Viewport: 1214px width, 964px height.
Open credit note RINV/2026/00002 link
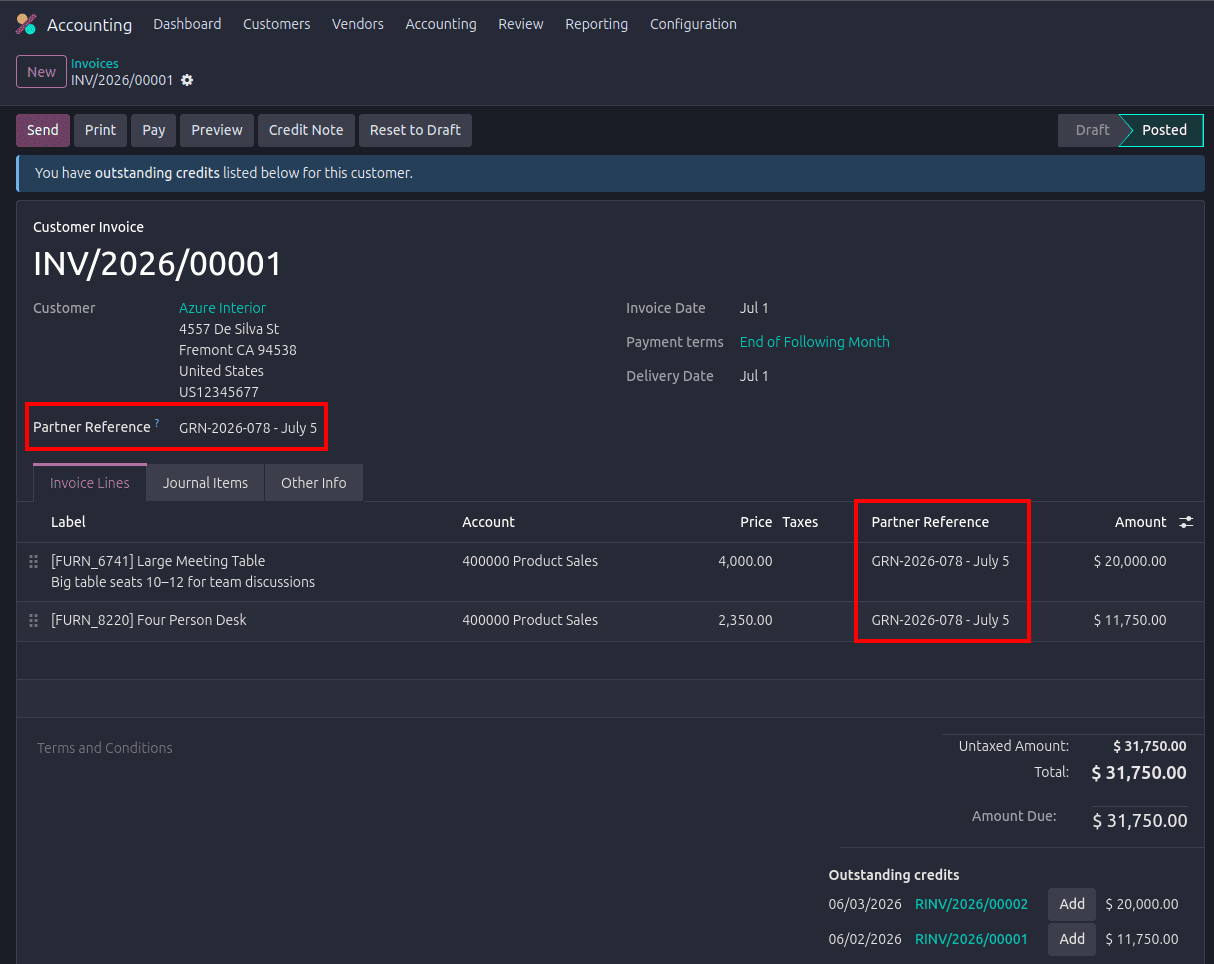pos(971,904)
